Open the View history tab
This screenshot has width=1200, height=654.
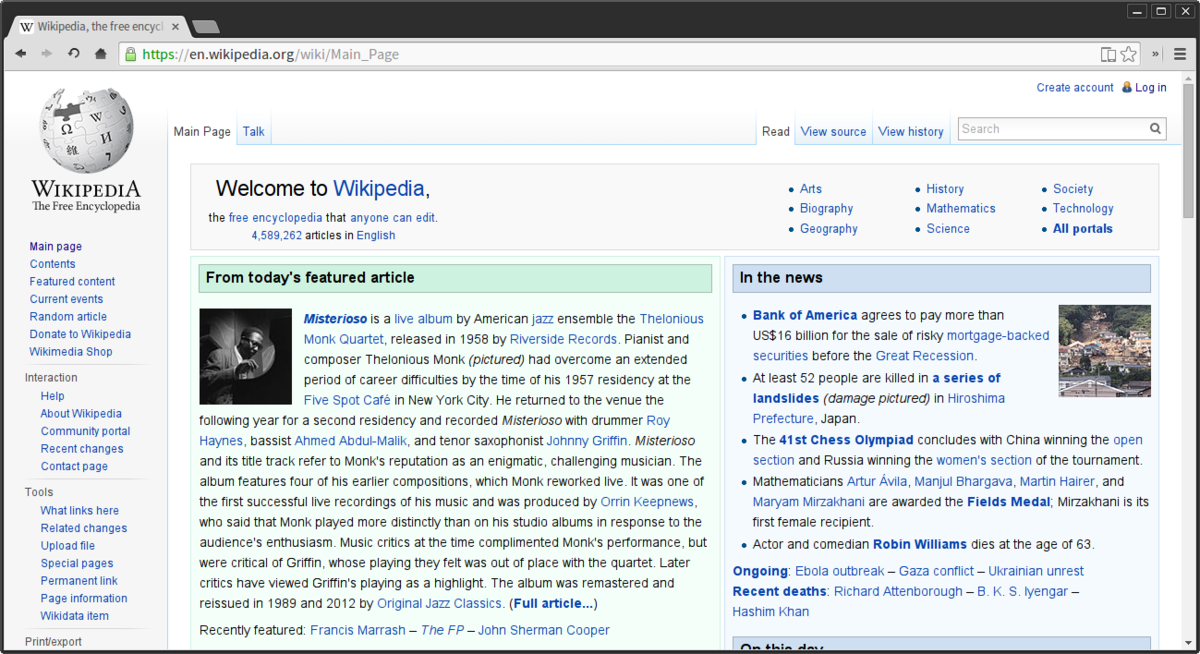pyautogui.click(x=910, y=131)
